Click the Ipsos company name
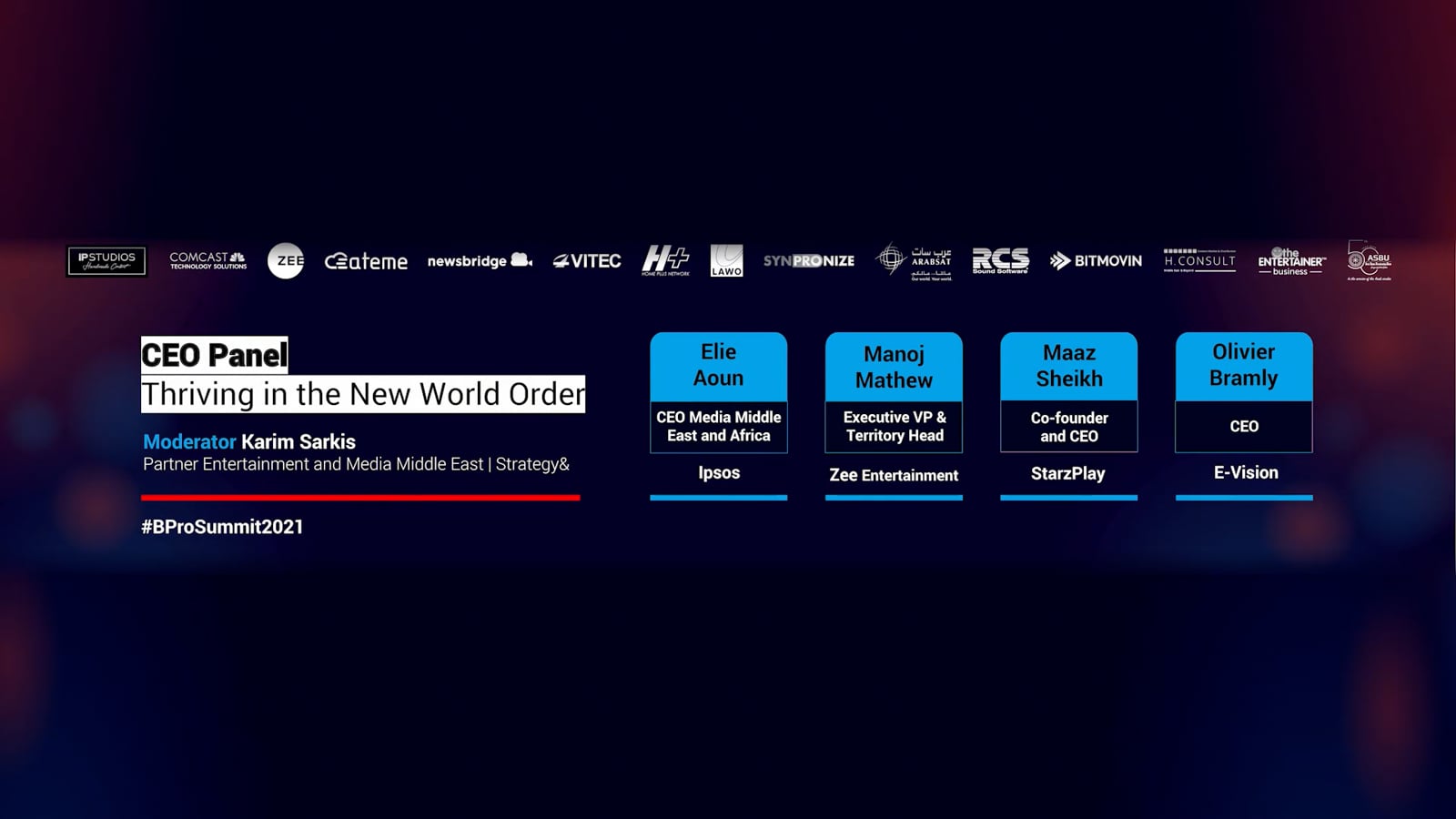The image size is (1456, 819). [x=719, y=472]
